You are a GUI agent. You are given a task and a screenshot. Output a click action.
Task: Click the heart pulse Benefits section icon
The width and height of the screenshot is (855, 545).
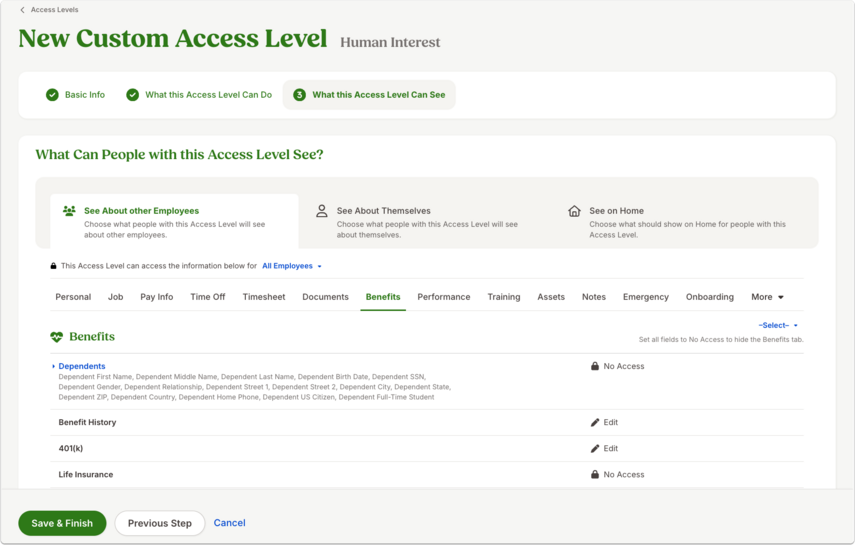[x=57, y=337]
